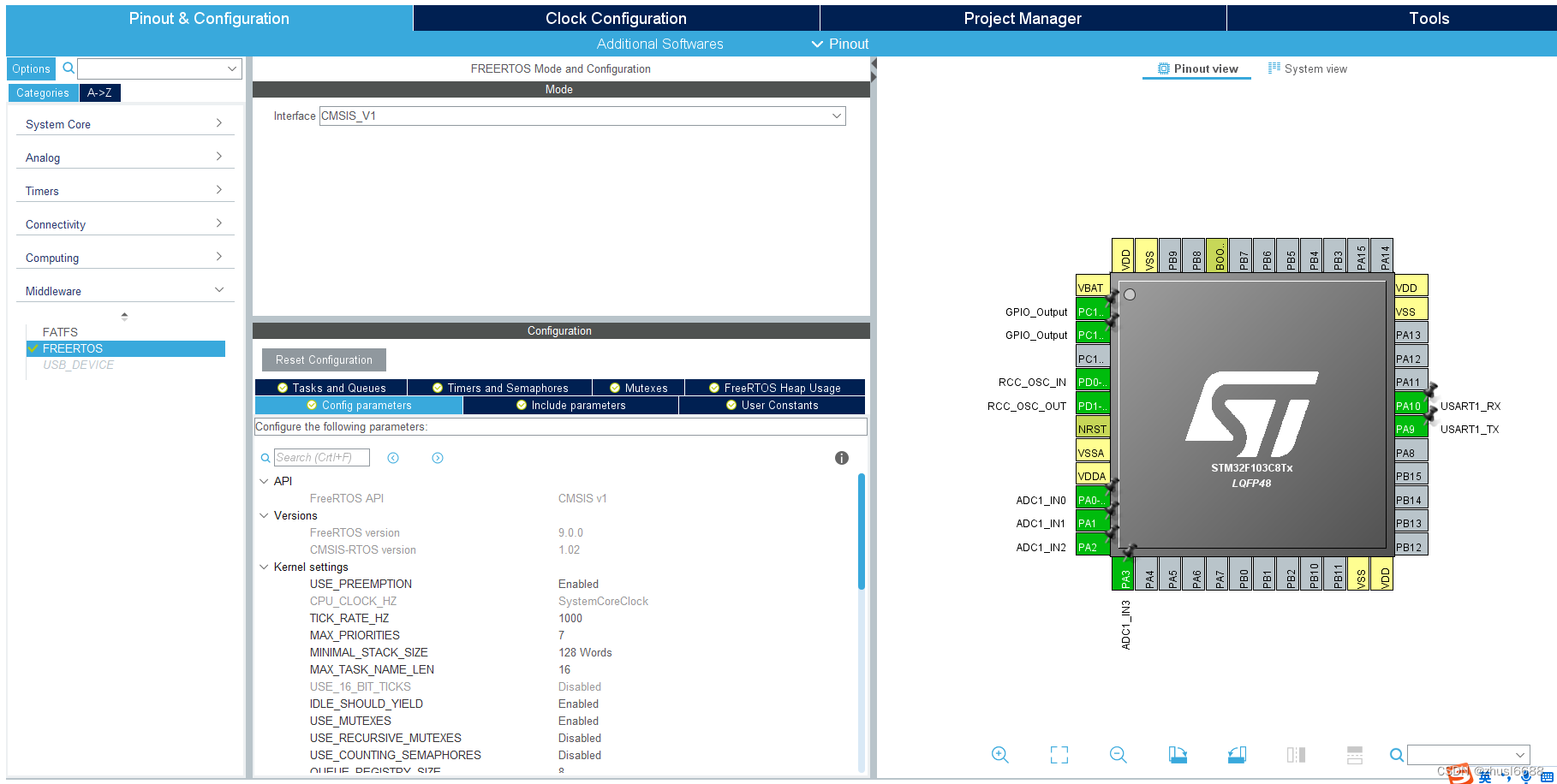Image resolution: width=1557 pixels, height=784 pixels.
Task: Expand the System Core category
Action: tap(220, 123)
